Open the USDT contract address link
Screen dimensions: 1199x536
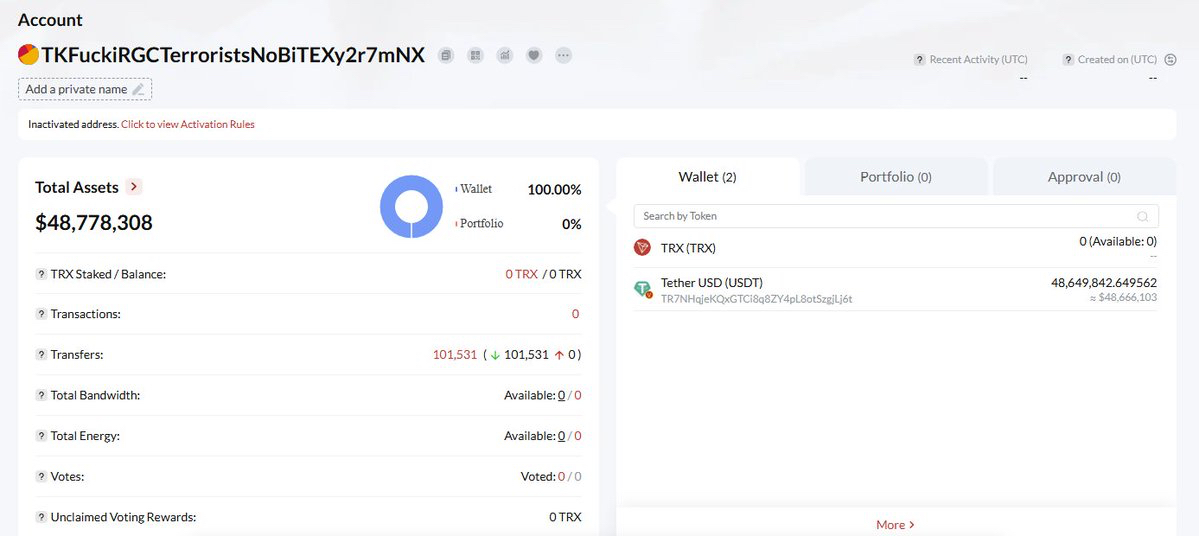(756, 298)
